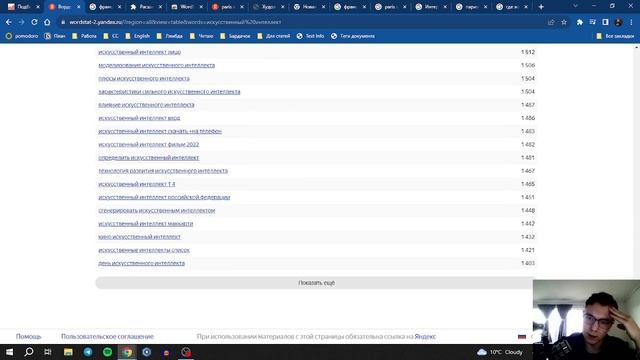Open Task View on the taskbar

[48, 352]
